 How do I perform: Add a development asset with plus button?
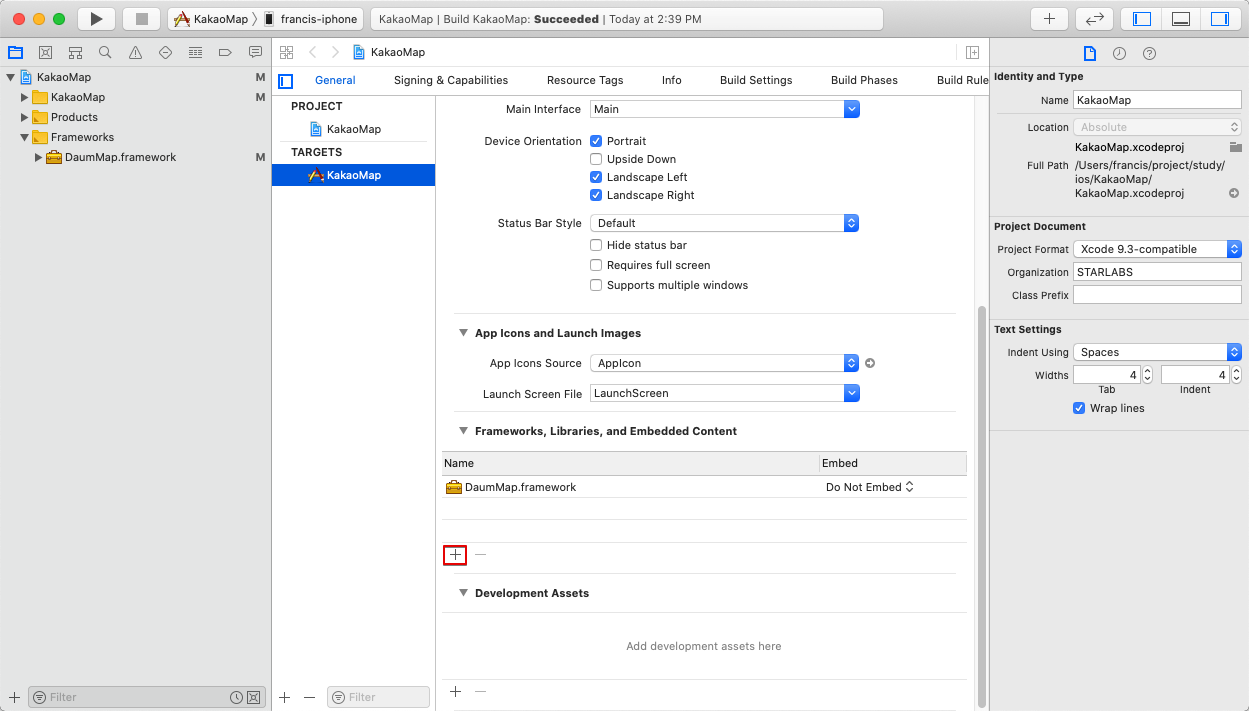click(x=455, y=691)
